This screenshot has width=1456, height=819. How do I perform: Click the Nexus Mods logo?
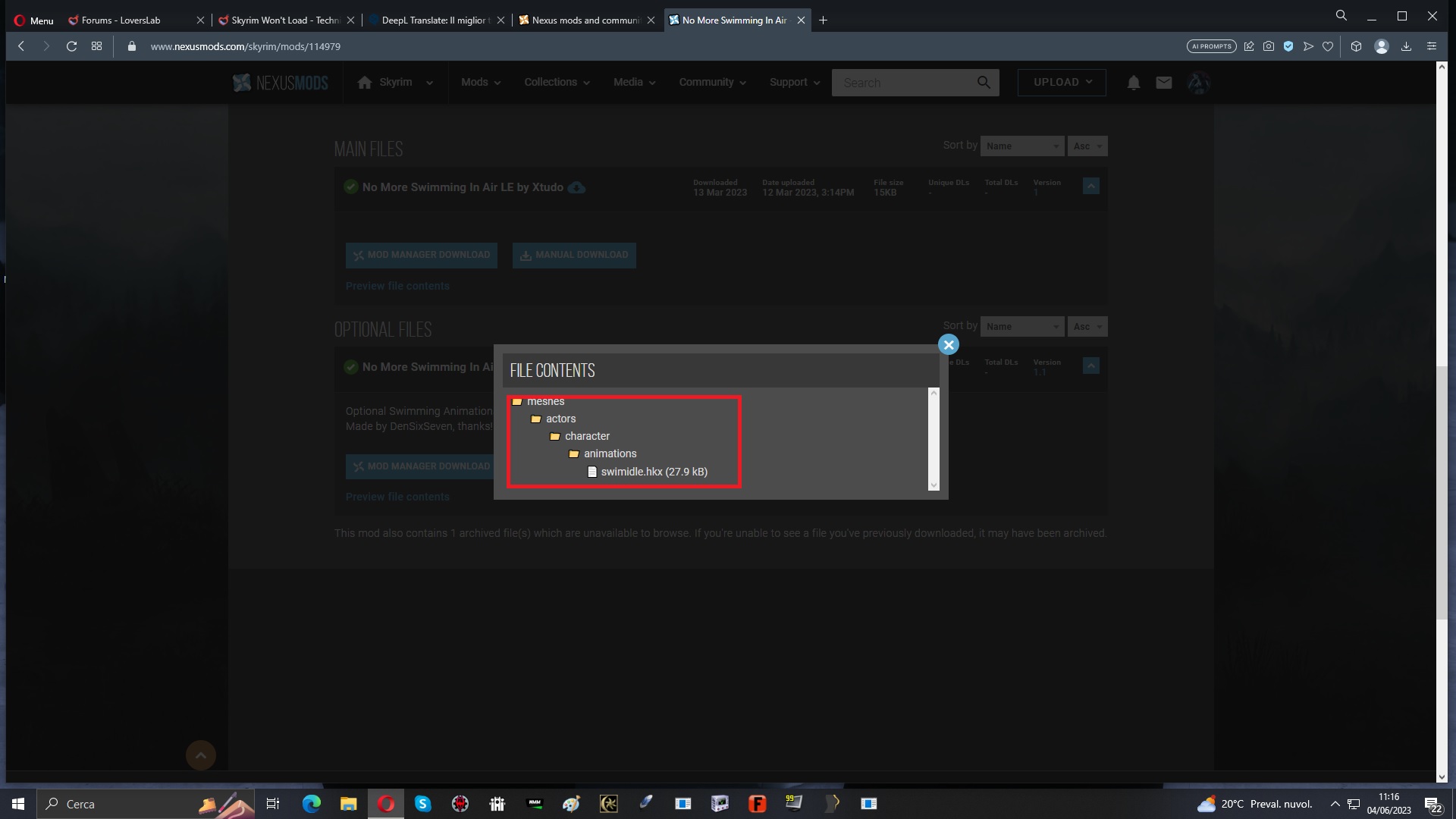pos(279,83)
